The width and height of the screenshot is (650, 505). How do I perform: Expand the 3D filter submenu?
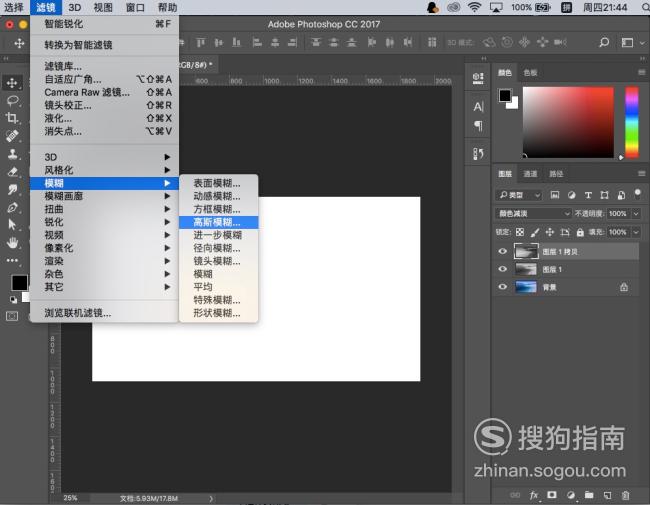[104, 157]
